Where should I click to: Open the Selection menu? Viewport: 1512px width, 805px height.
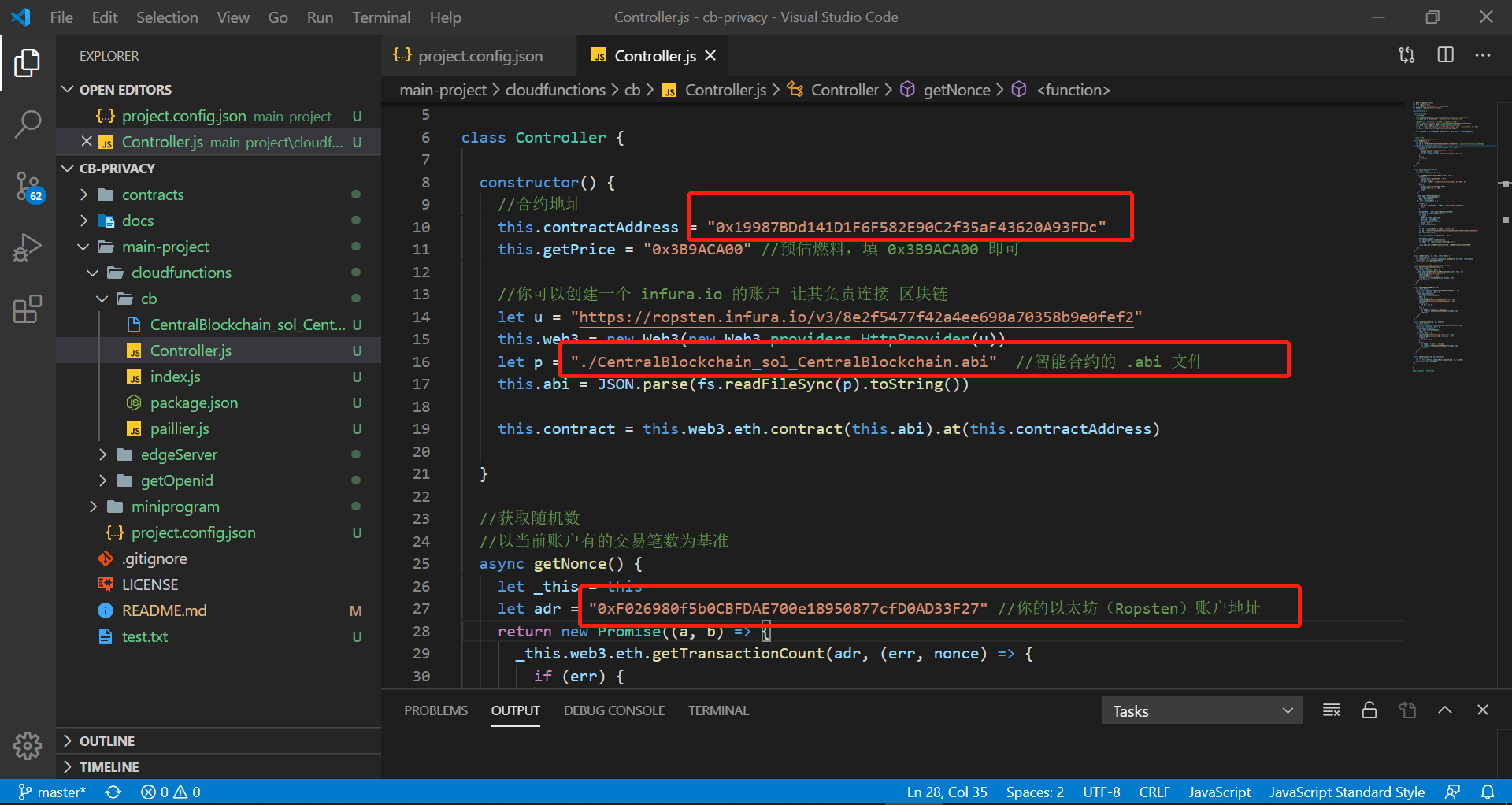click(x=167, y=17)
